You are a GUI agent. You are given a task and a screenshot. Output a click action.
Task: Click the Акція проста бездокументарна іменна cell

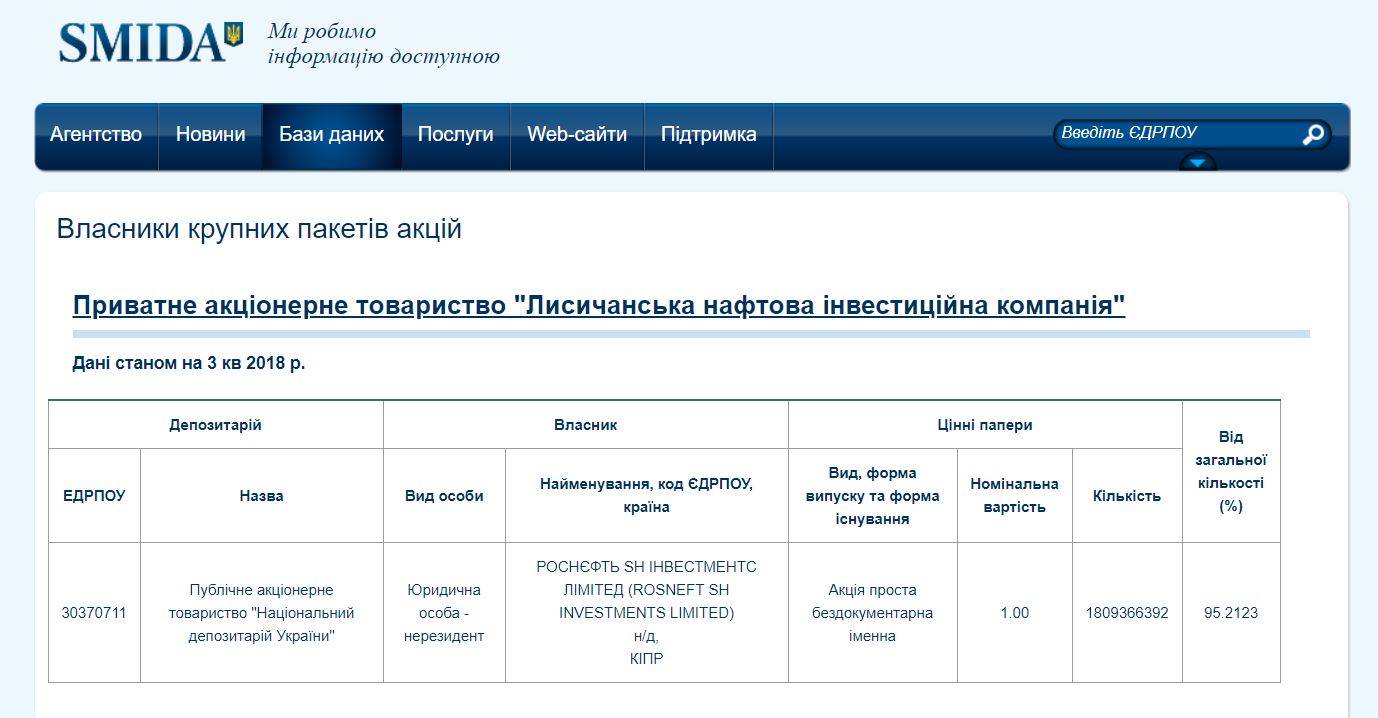pyautogui.click(x=873, y=613)
